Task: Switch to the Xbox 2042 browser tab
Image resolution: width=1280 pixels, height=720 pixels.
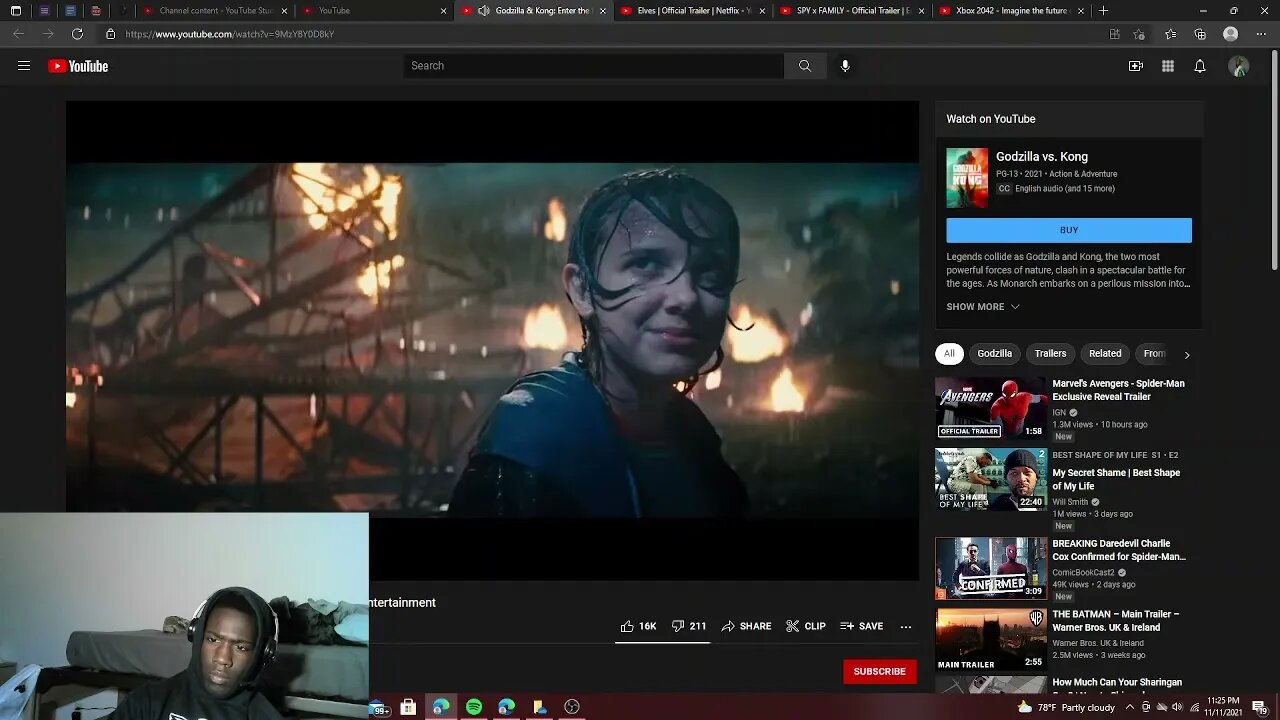Action: pos(1010,11)
